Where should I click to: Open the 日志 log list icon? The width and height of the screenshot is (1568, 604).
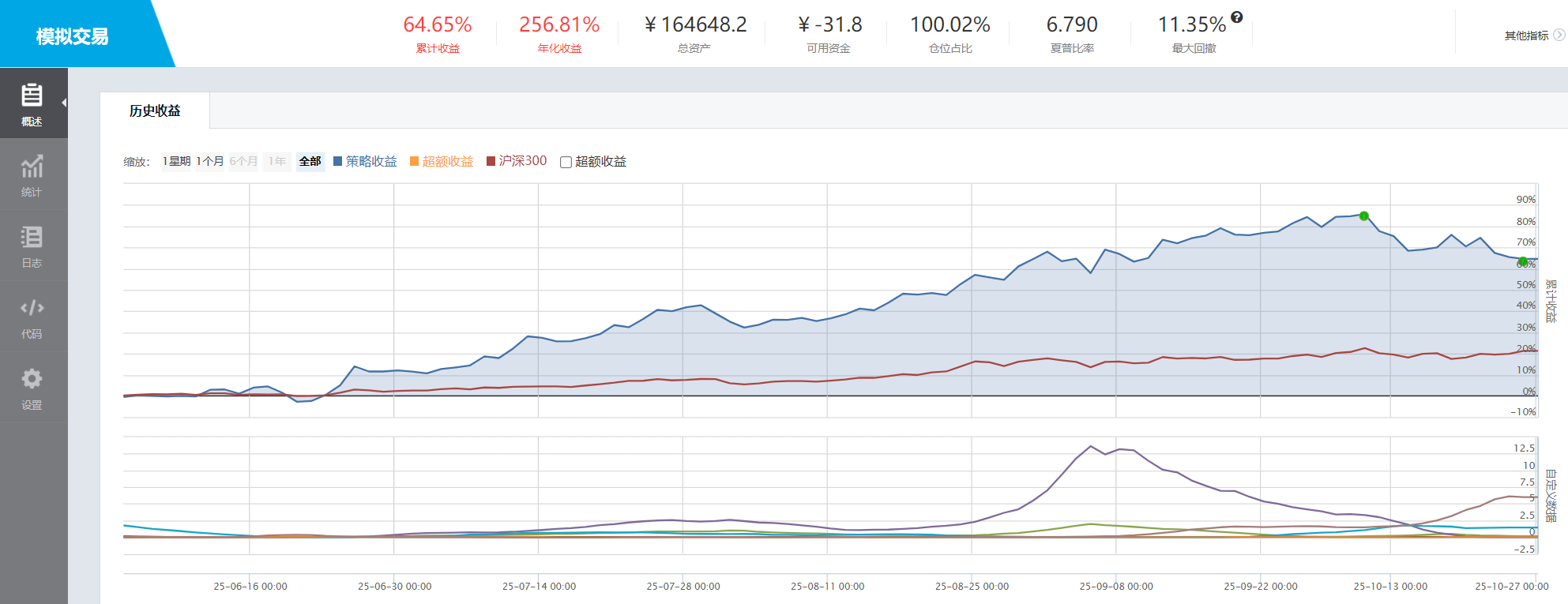(x=32, y=237)
